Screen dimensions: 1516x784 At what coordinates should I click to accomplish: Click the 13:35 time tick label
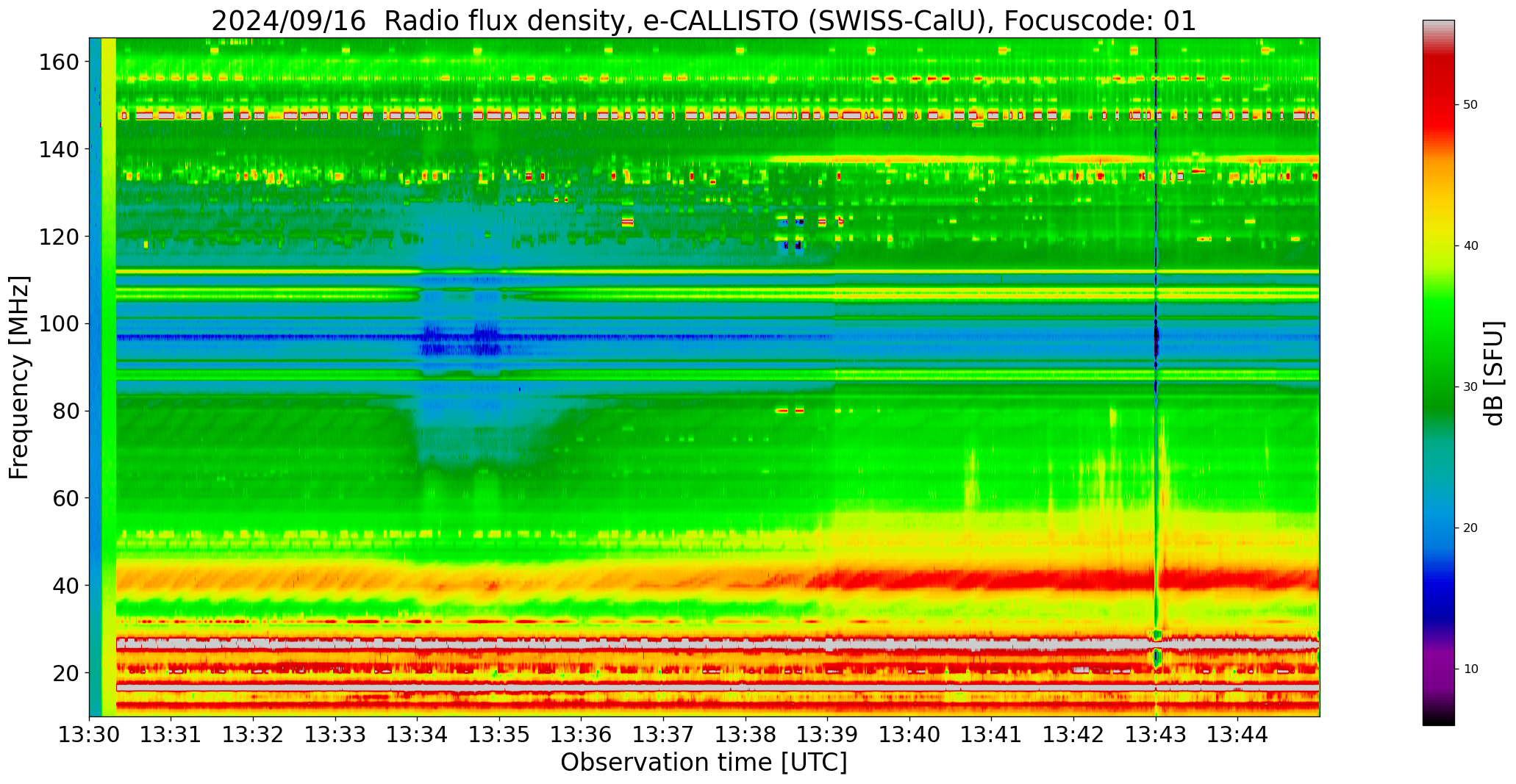pyautogui.click(x=500, y=735)
